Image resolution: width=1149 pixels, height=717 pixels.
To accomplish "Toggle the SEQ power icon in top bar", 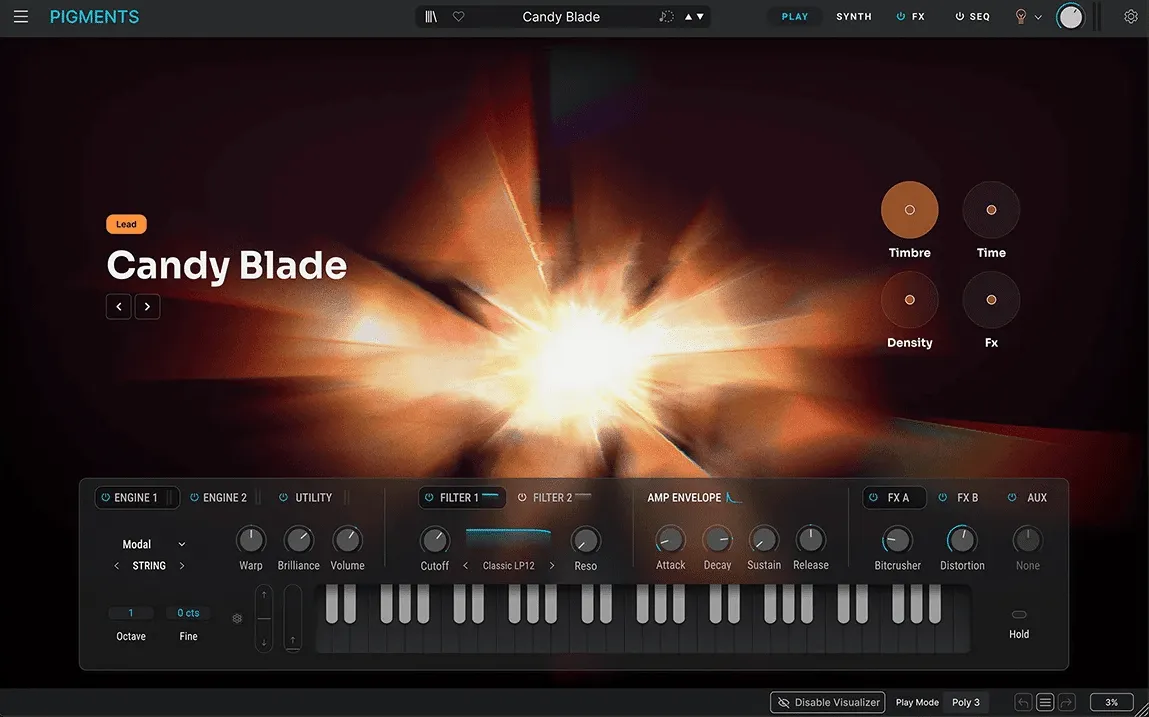I will coord(959,16).
